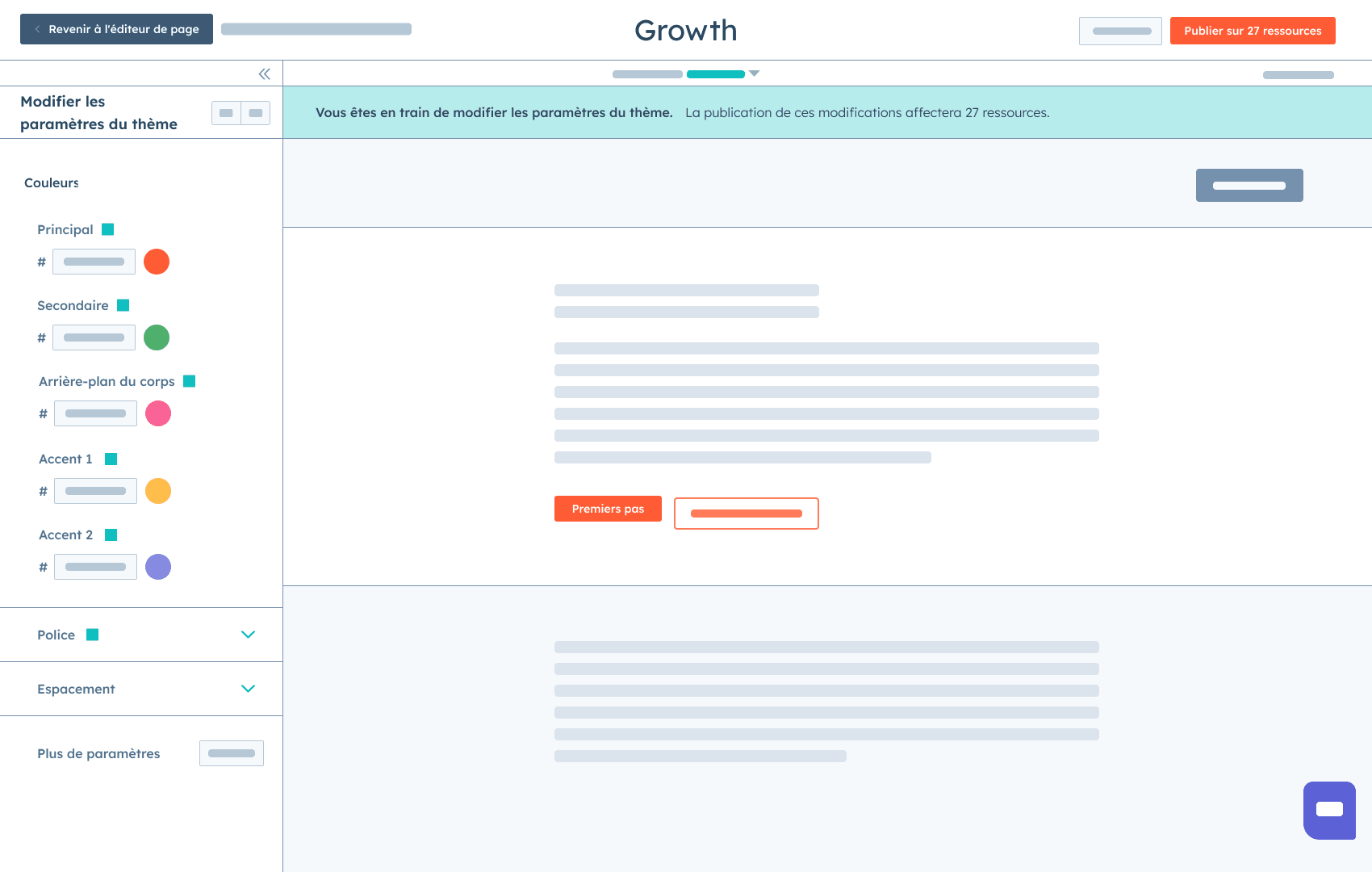Click teal square beside Arrière-plan du corps
The height and width of the screenshot is (872, 1372).
pyautogui.click(x=190, y=381)
